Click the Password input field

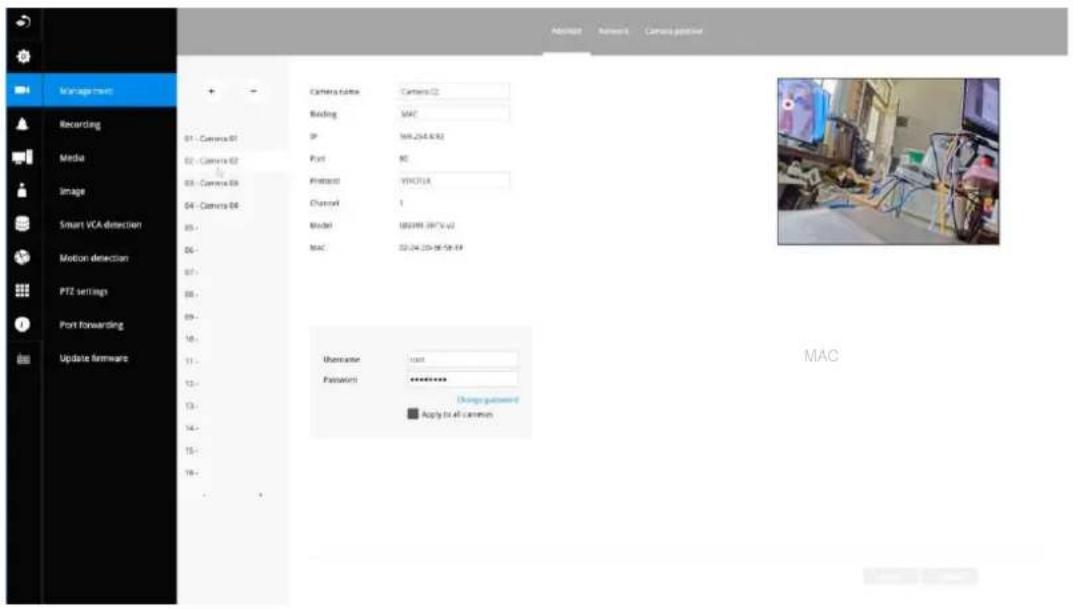463,379
